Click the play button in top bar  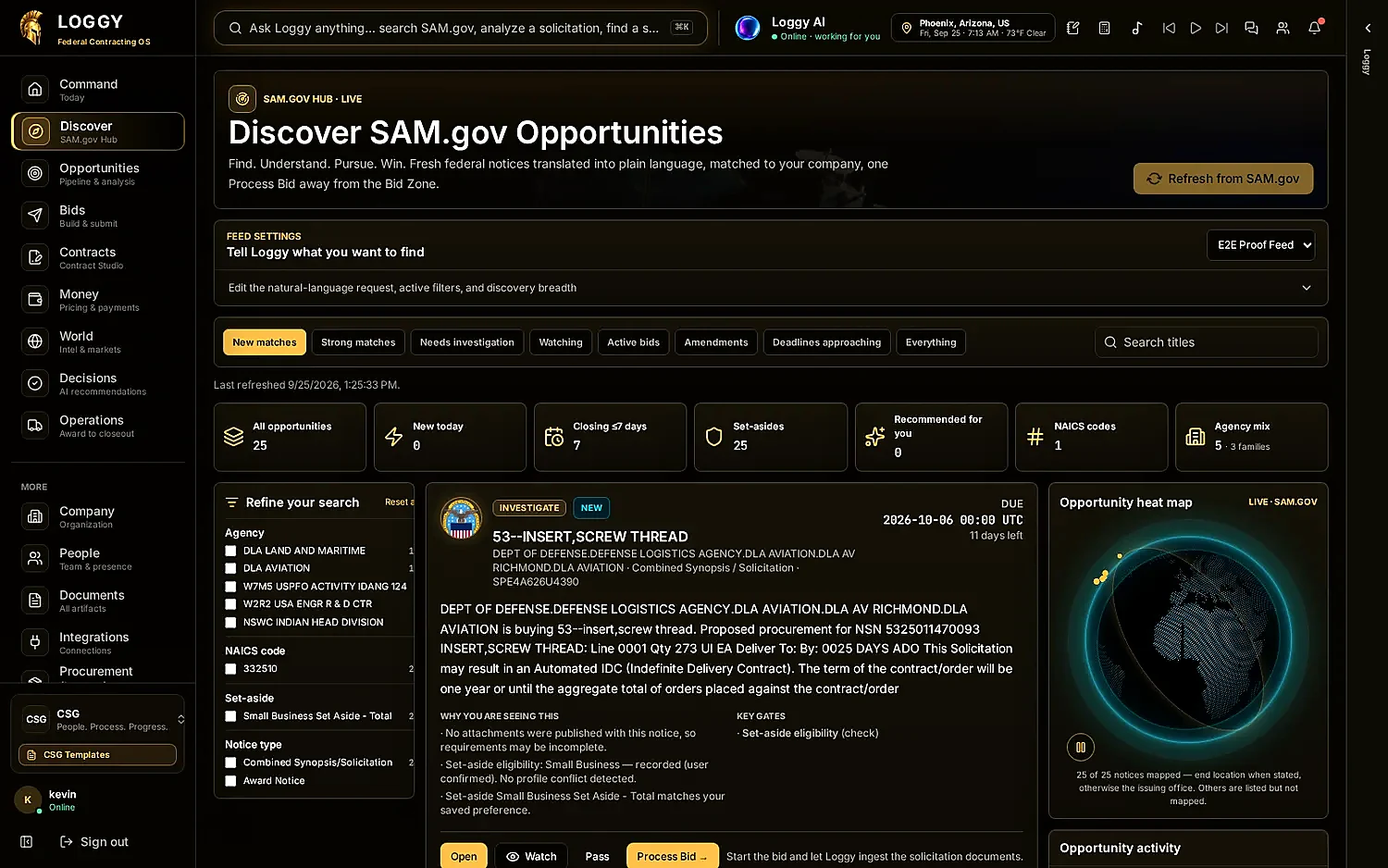[x=1196, y=28]
